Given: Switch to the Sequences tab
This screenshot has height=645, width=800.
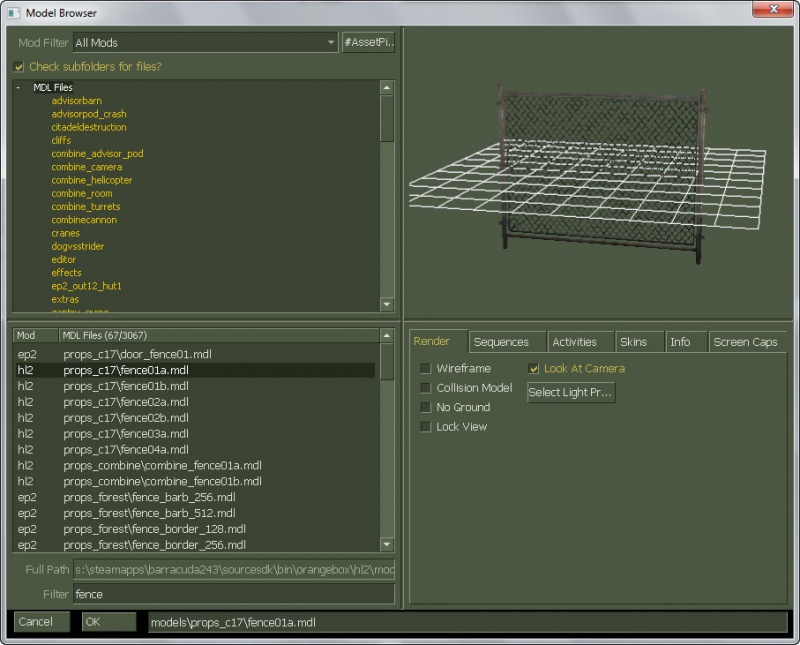Looking at the screenshot, I should 507,342.
